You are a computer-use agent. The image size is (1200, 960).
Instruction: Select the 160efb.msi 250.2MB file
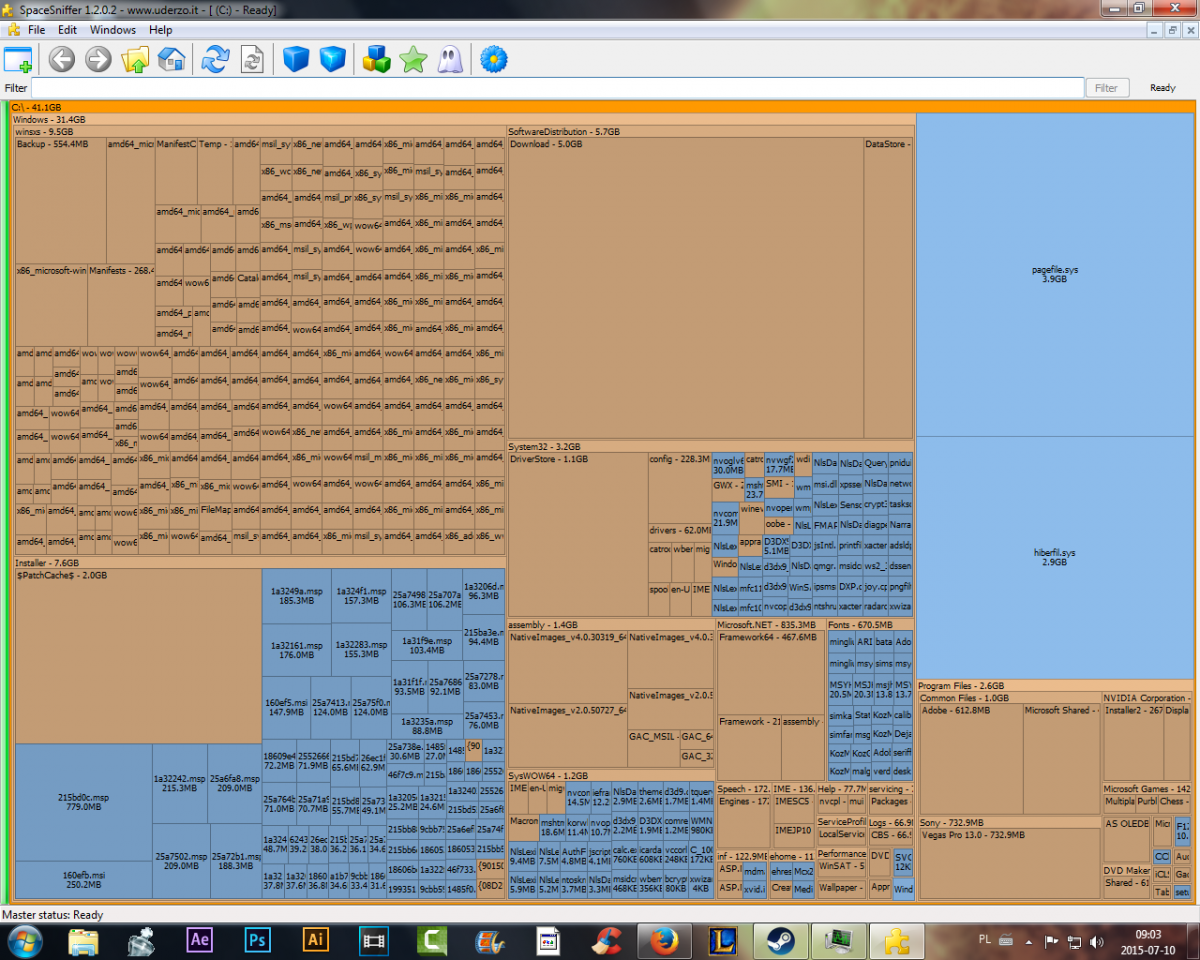coord(83,880)
